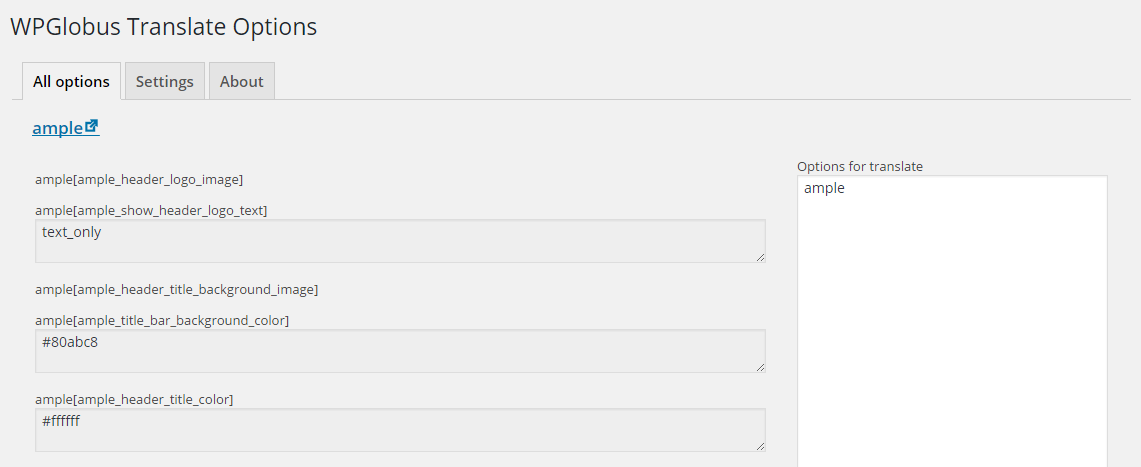Click the resize grip on the #ffffff textarea
1141x467 pixels.
tap(760, 445)
